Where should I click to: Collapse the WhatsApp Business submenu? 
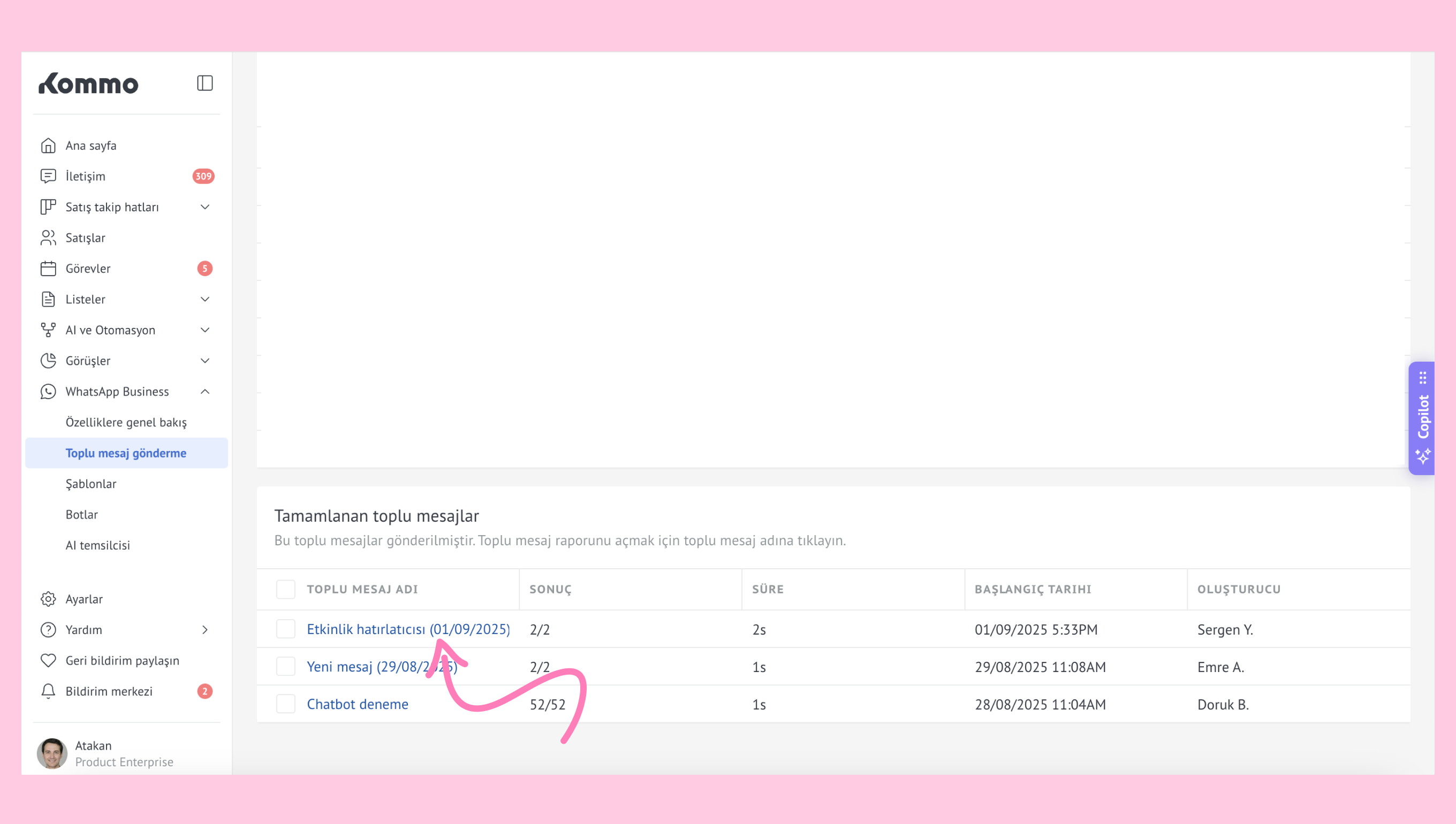coord(205,392)
